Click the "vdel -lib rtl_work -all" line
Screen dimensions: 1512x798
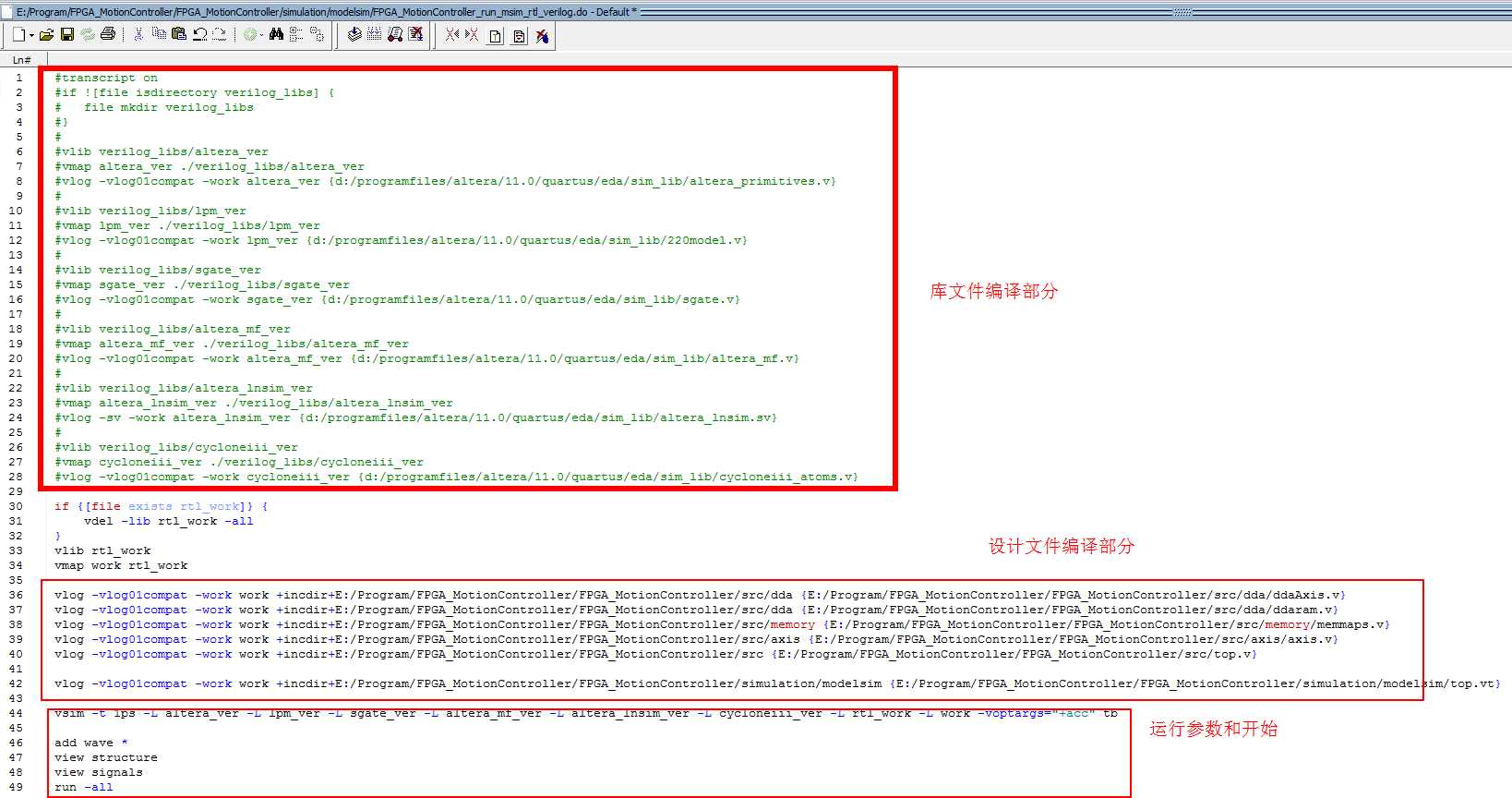[x=169, y=521]
